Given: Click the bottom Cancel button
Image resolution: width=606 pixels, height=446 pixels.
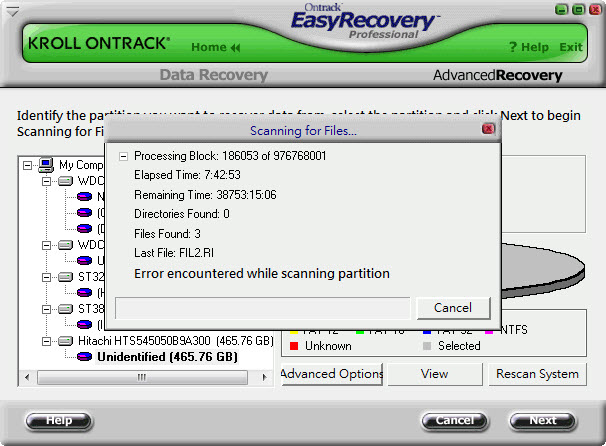Looking at the screenshot, I should pos(454,420).
